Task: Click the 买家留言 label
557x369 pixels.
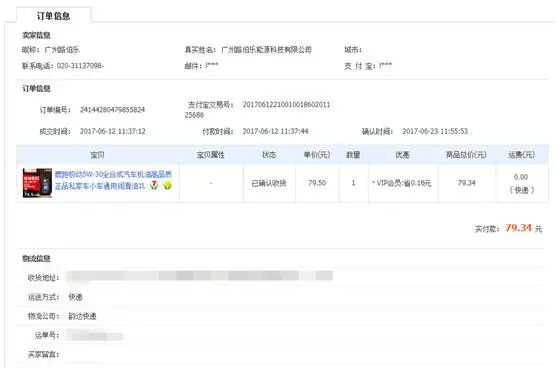Action: point(43,354)
